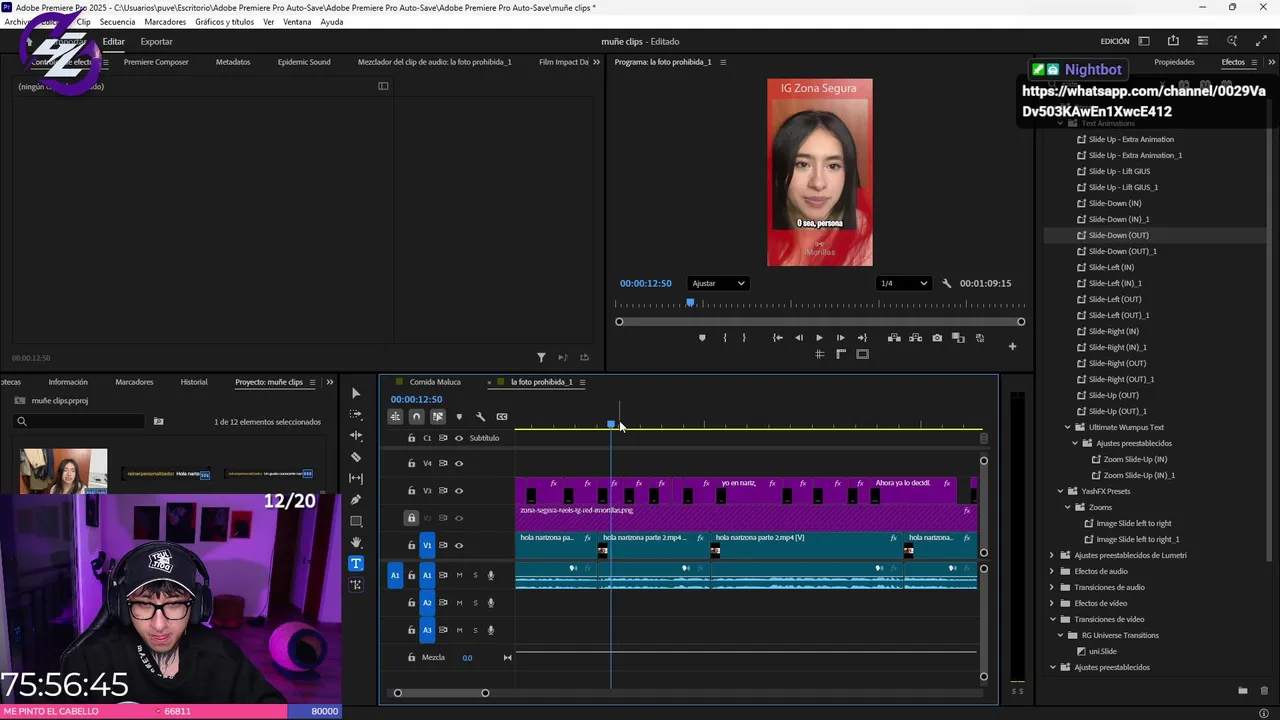Mark In point in Program monitor
The height and width of the screenshot is (720, 1280).
coord(725,338)
